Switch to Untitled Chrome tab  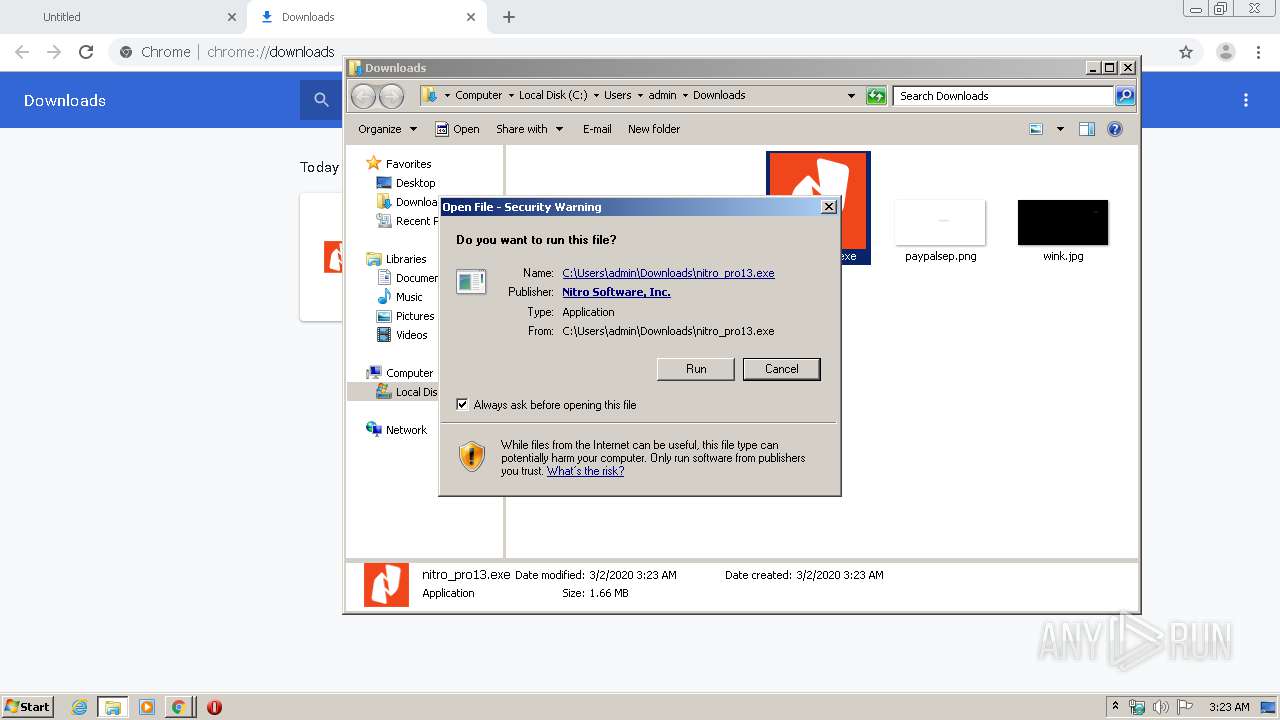tap(122, 17)
